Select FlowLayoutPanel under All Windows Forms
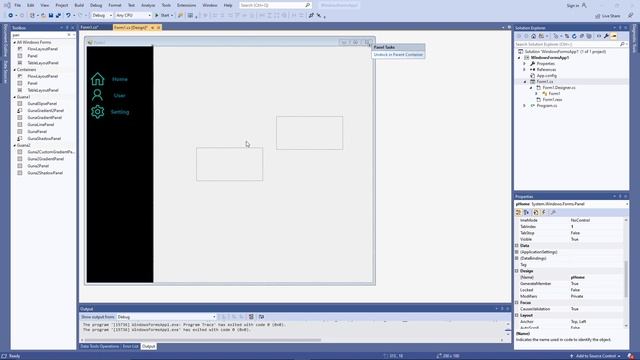 [42, 49]
